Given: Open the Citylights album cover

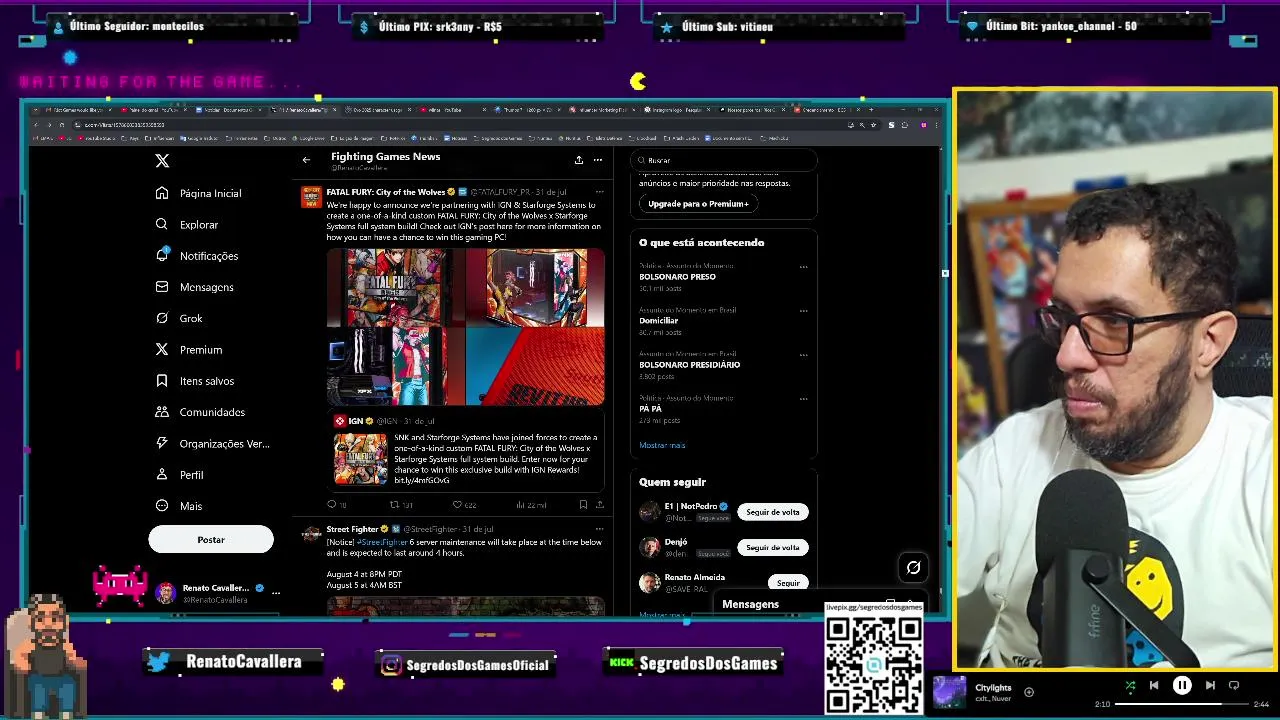Looking at the screenshot, I should [949, 692].
